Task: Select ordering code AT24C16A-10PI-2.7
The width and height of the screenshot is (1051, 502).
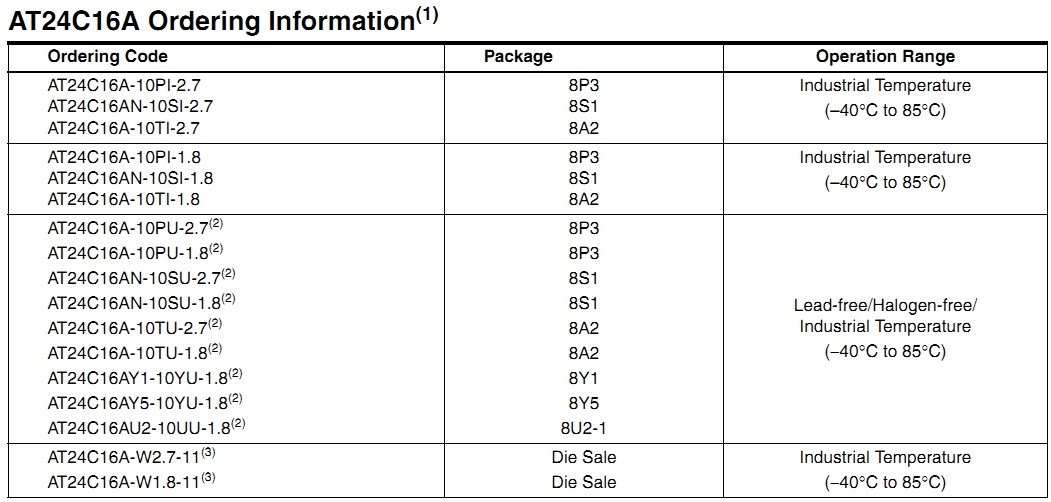Action: pos(124,86)
